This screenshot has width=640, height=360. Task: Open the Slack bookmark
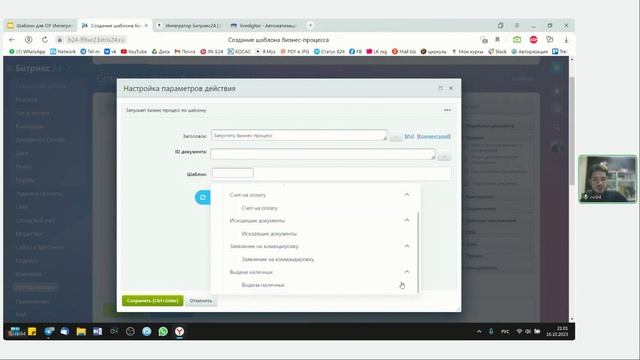[497, 51]
